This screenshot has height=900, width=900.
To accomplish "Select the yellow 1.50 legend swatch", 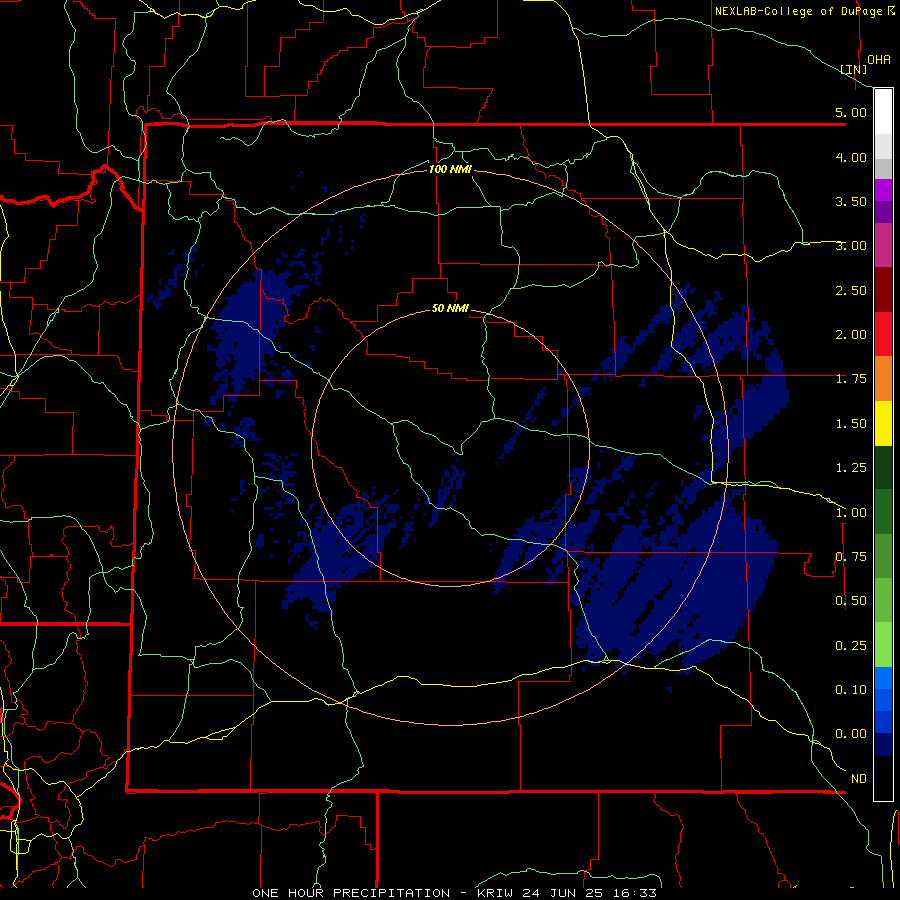I will (x=883, y=423).
